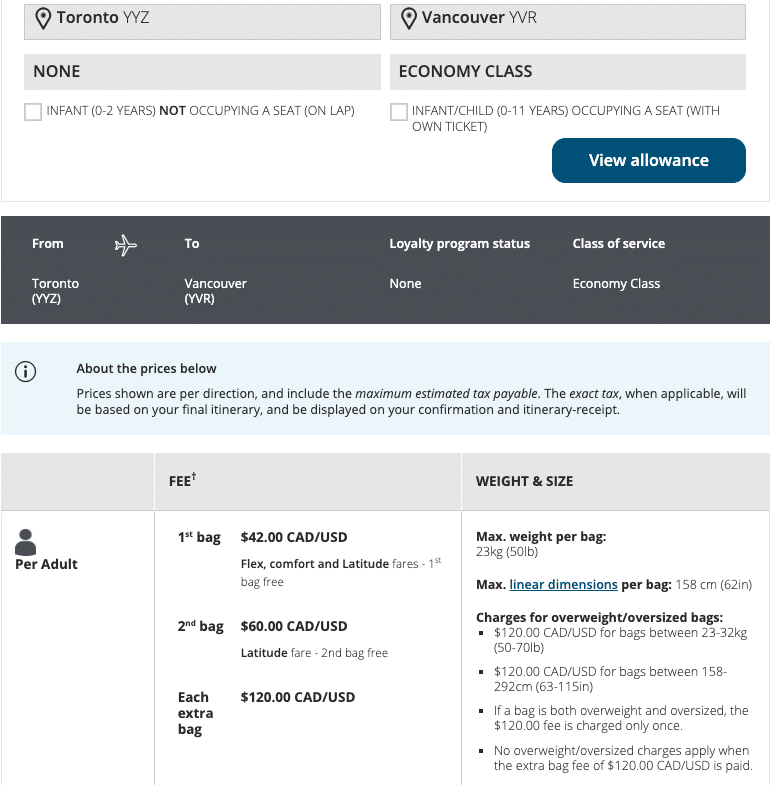Click the Class of service heading
The image size is (771, 785).
coord(618,243)
